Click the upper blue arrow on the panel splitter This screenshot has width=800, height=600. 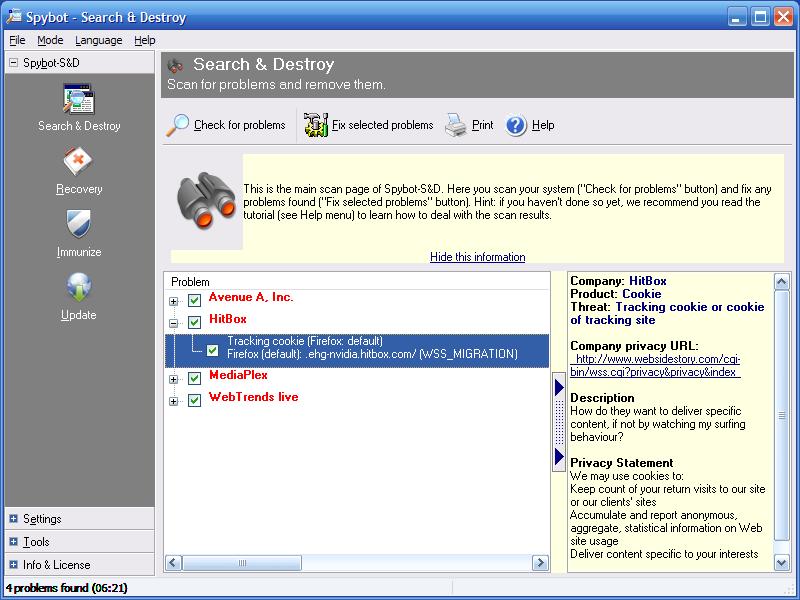click(x=559, y=387)
